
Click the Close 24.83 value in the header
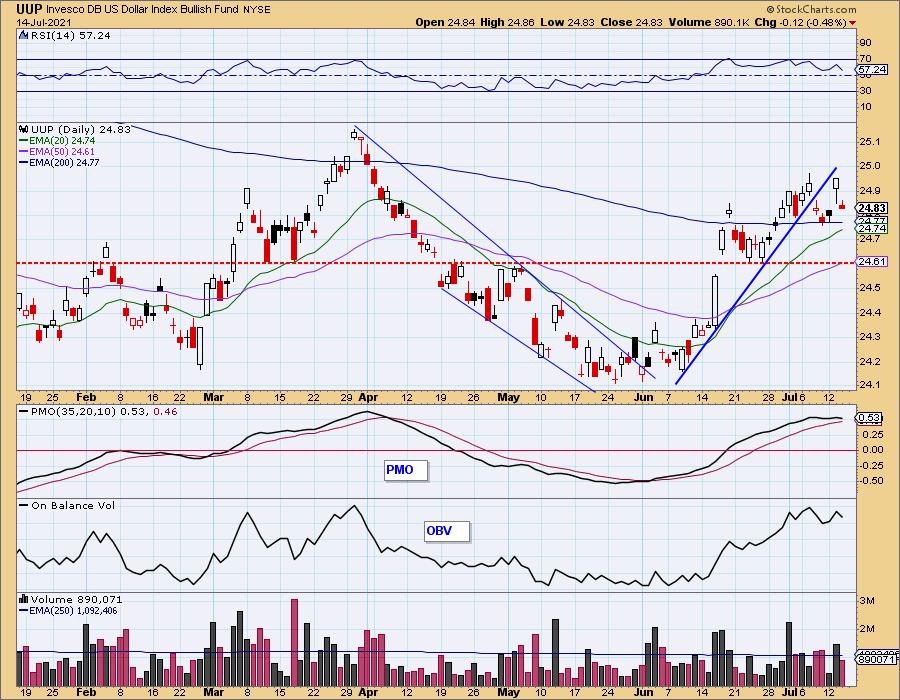(x=631, y=23)
